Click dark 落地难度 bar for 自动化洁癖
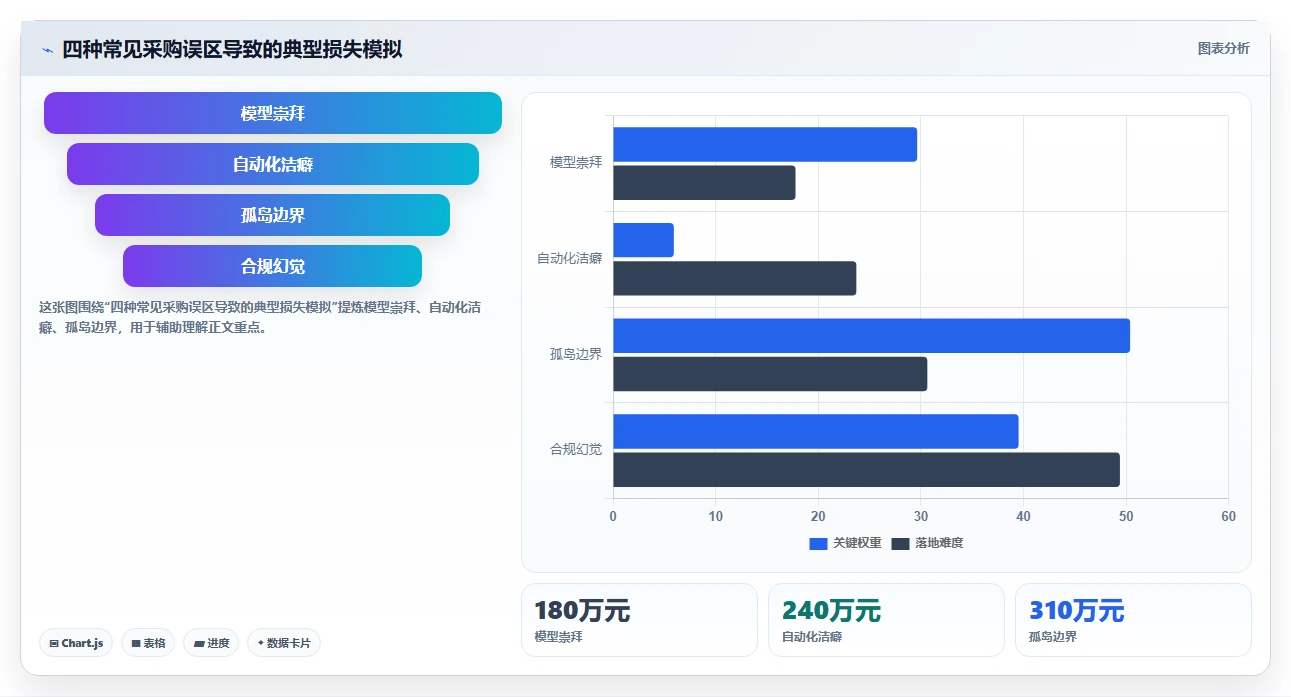This screenshot has width=1291, height=697. 734,278
